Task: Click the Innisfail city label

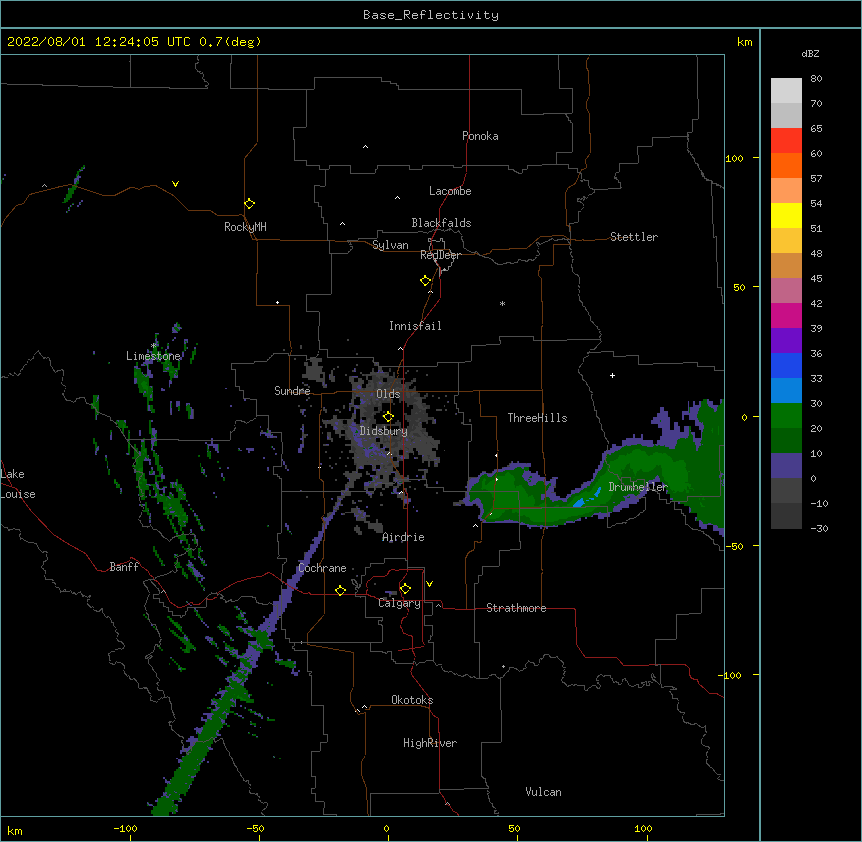Action: (x=415, y=326)
